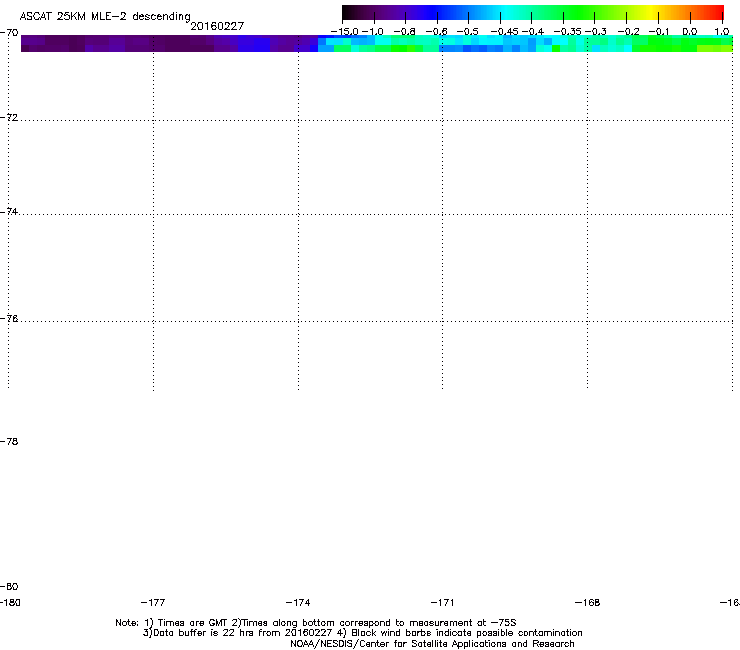This screenshot has width=740, height=650.
Task: Click the 0.0 colorbar label
Action: click(690, 32)
